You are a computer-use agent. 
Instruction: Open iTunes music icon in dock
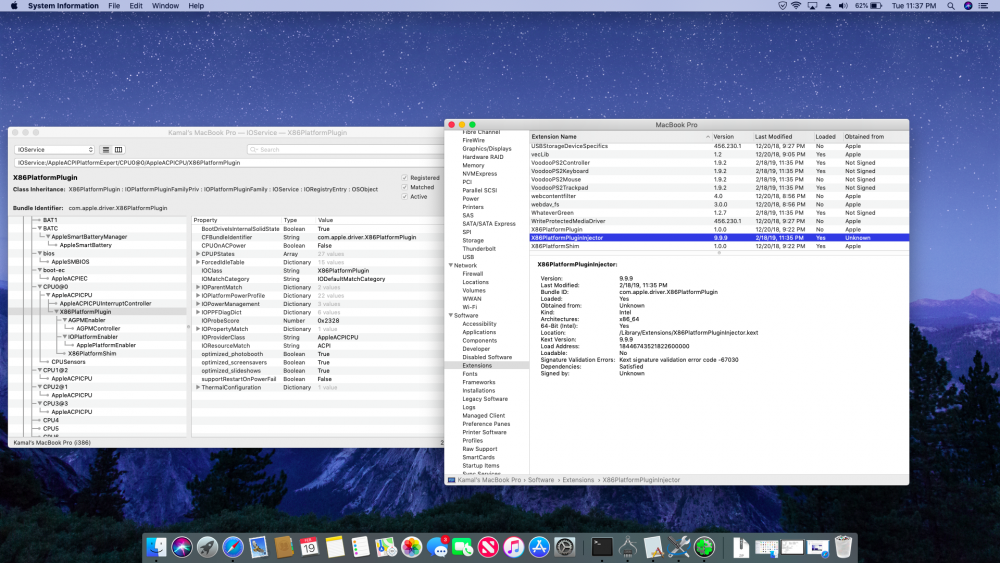(513, 547)
